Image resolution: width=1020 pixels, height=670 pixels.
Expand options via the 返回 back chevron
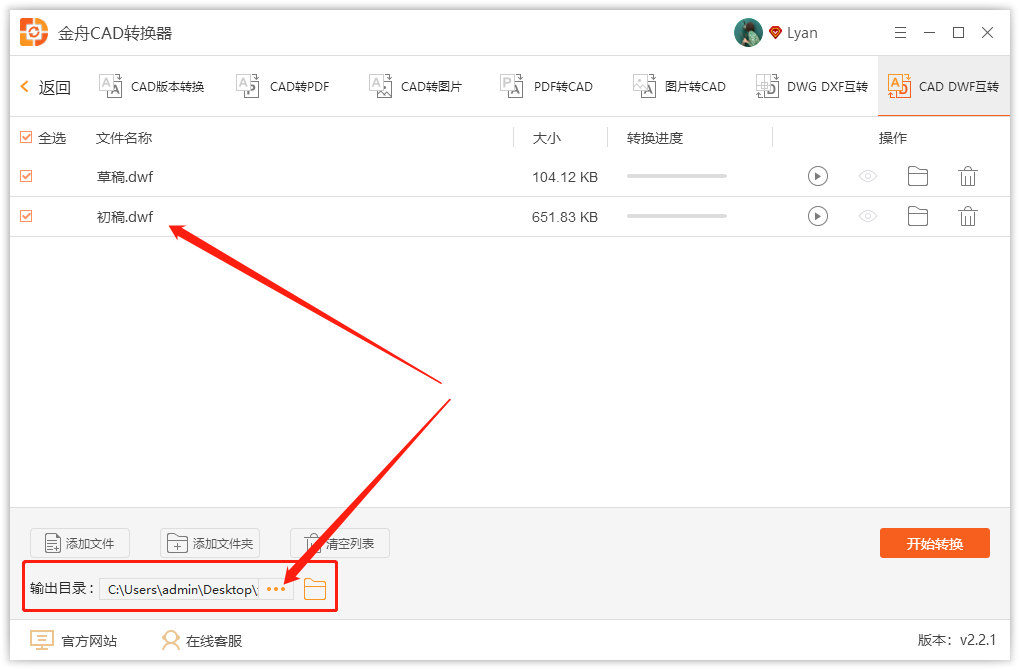click(x=22, y=86)
